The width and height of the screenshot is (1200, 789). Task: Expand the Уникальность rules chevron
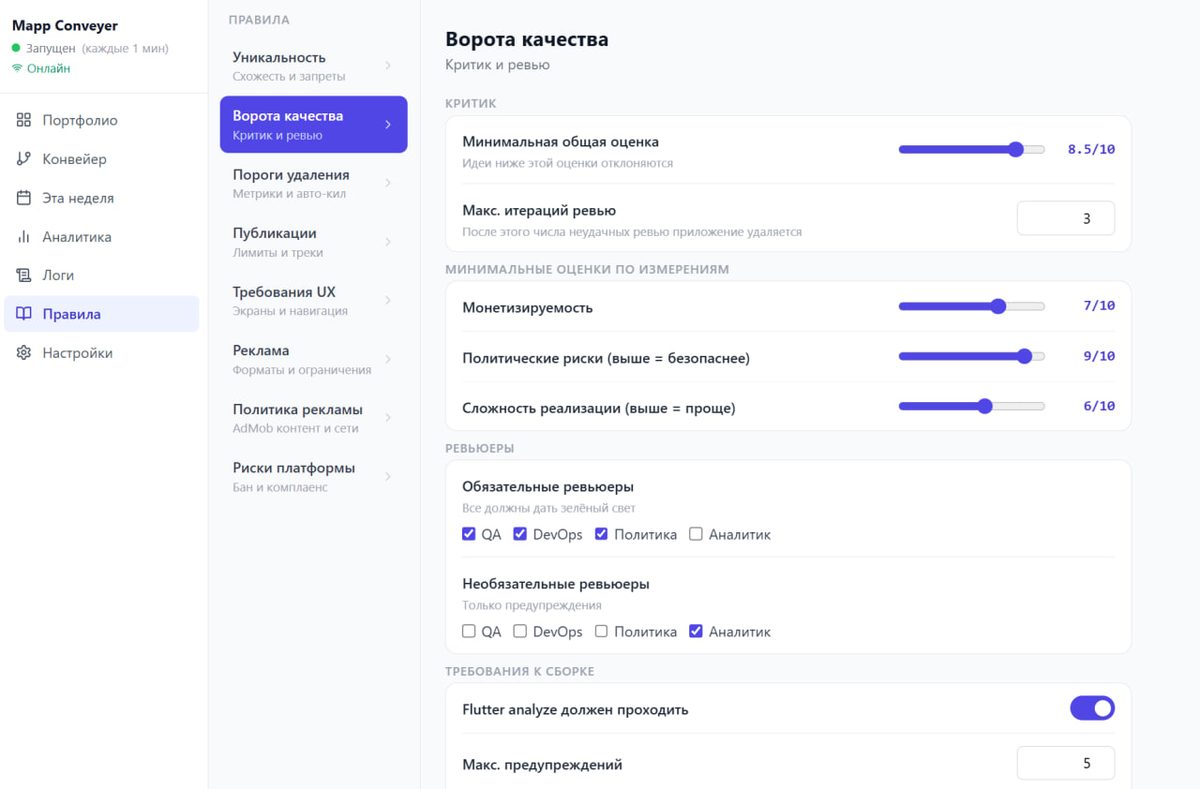pyautogui.click(x=388, y=66)
